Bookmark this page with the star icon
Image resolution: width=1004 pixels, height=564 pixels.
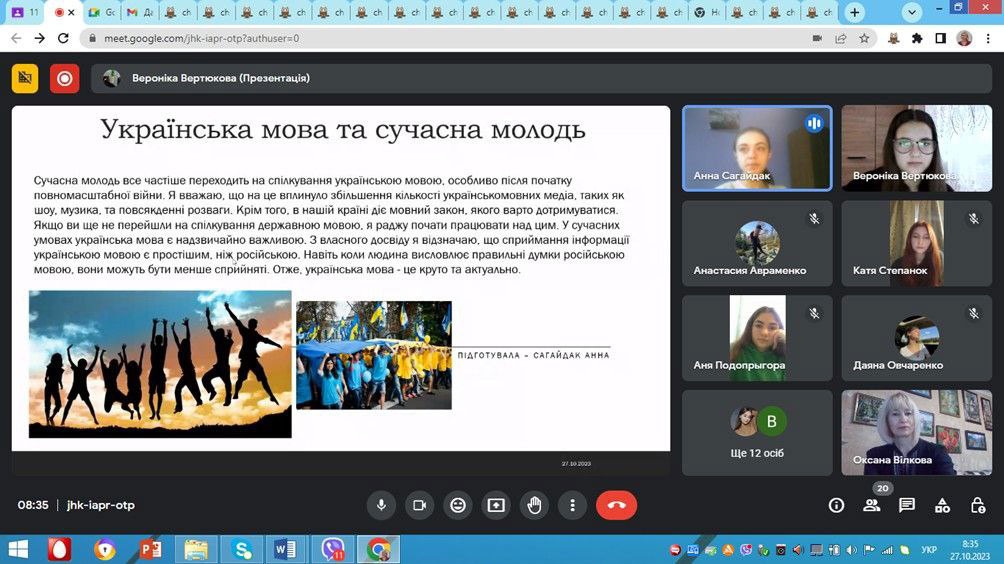(864, 38)
